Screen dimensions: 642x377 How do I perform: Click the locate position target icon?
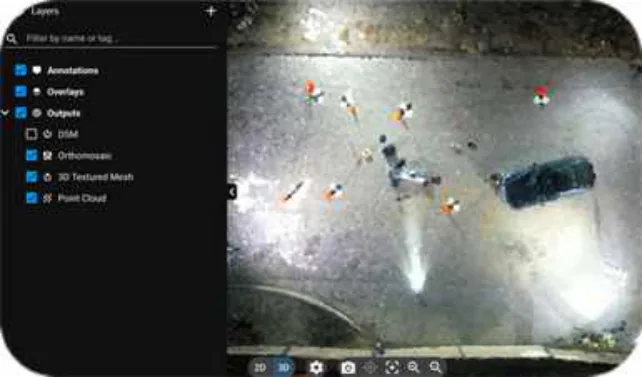370,368
